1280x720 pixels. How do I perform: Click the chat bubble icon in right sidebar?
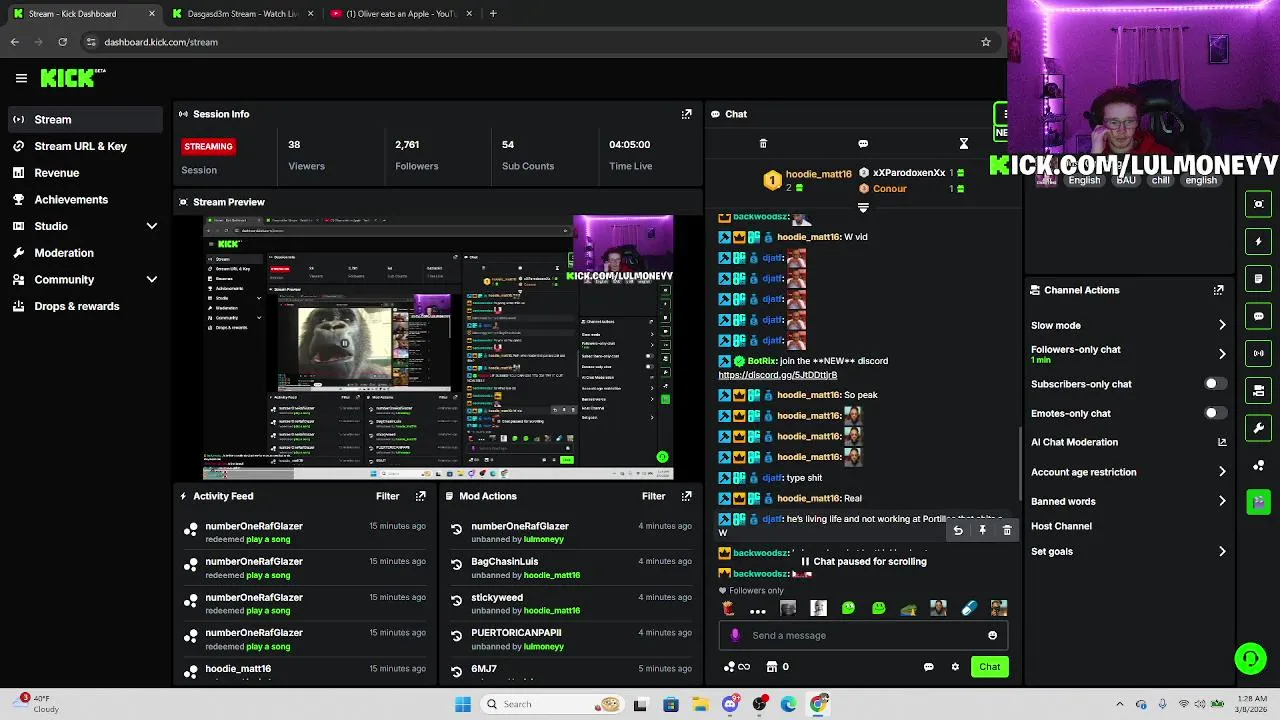[x=1259, y=316]
